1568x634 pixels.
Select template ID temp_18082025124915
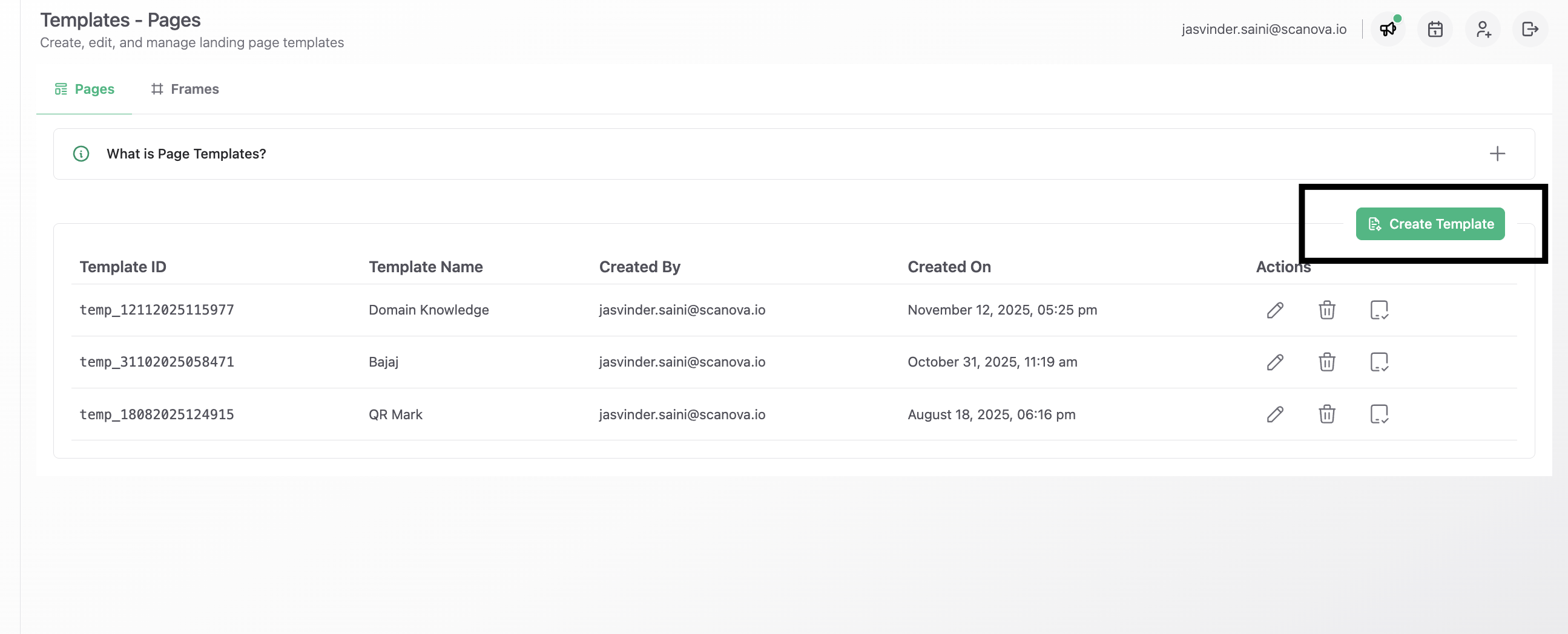click(156, 414)
